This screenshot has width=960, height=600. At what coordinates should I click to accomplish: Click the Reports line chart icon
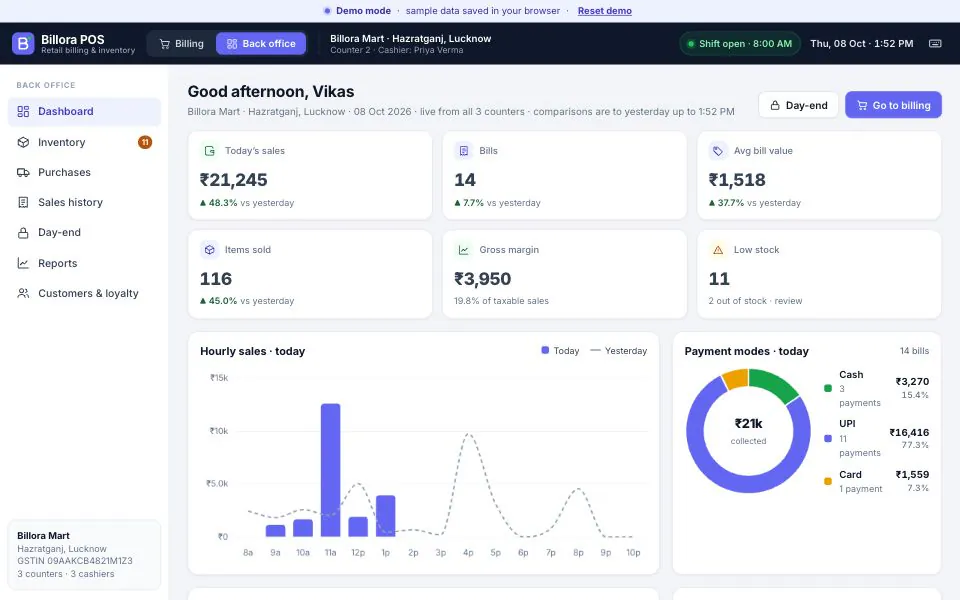[x=23, y=263]
